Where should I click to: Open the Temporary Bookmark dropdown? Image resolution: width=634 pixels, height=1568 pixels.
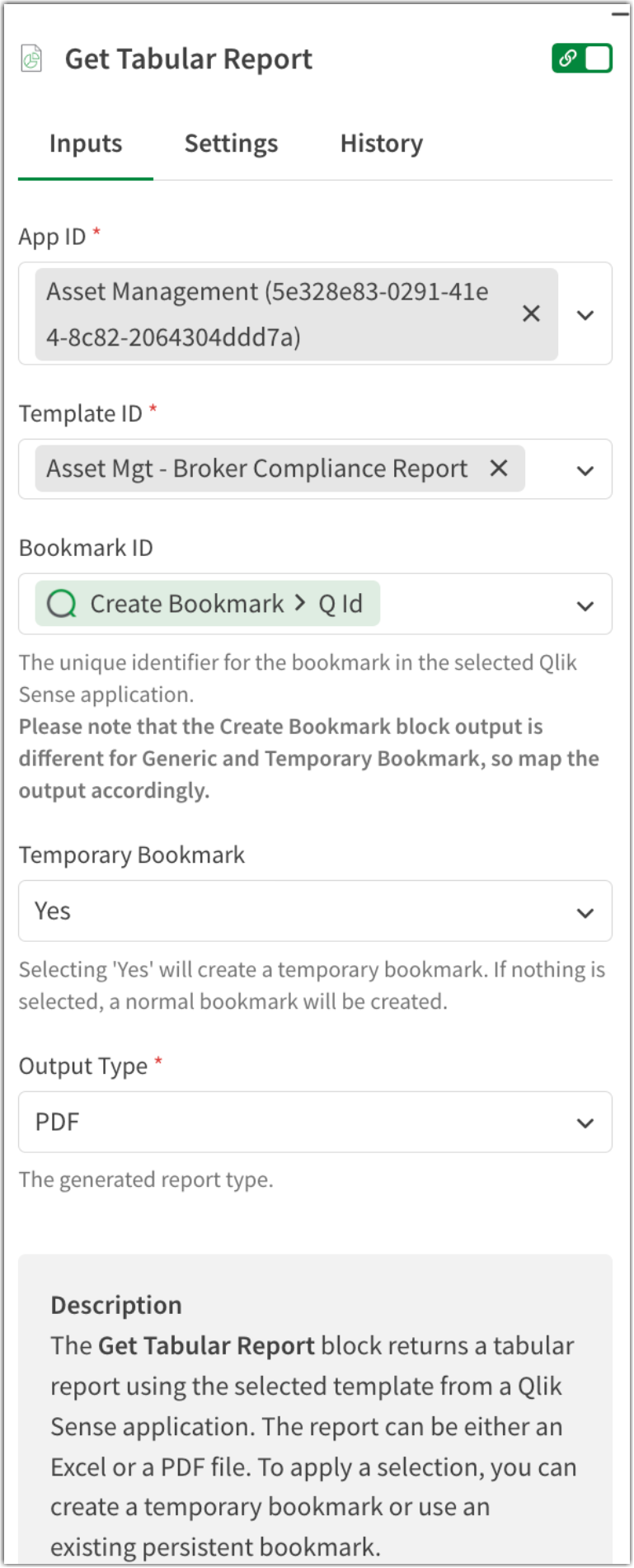[585, 912]
